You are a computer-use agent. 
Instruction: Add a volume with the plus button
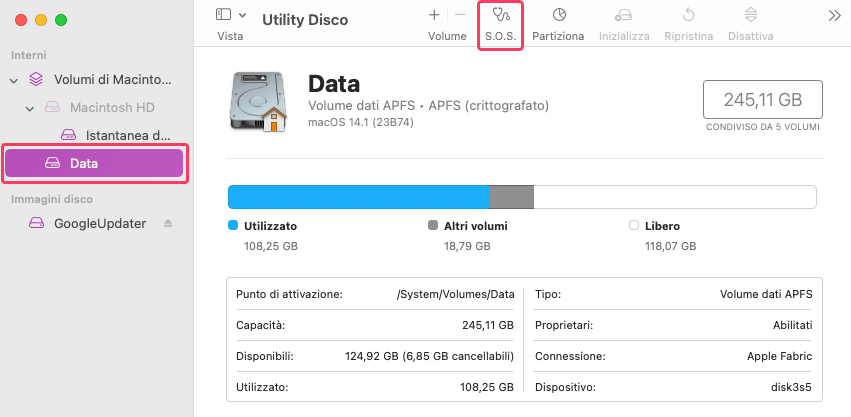pos(434,15)
